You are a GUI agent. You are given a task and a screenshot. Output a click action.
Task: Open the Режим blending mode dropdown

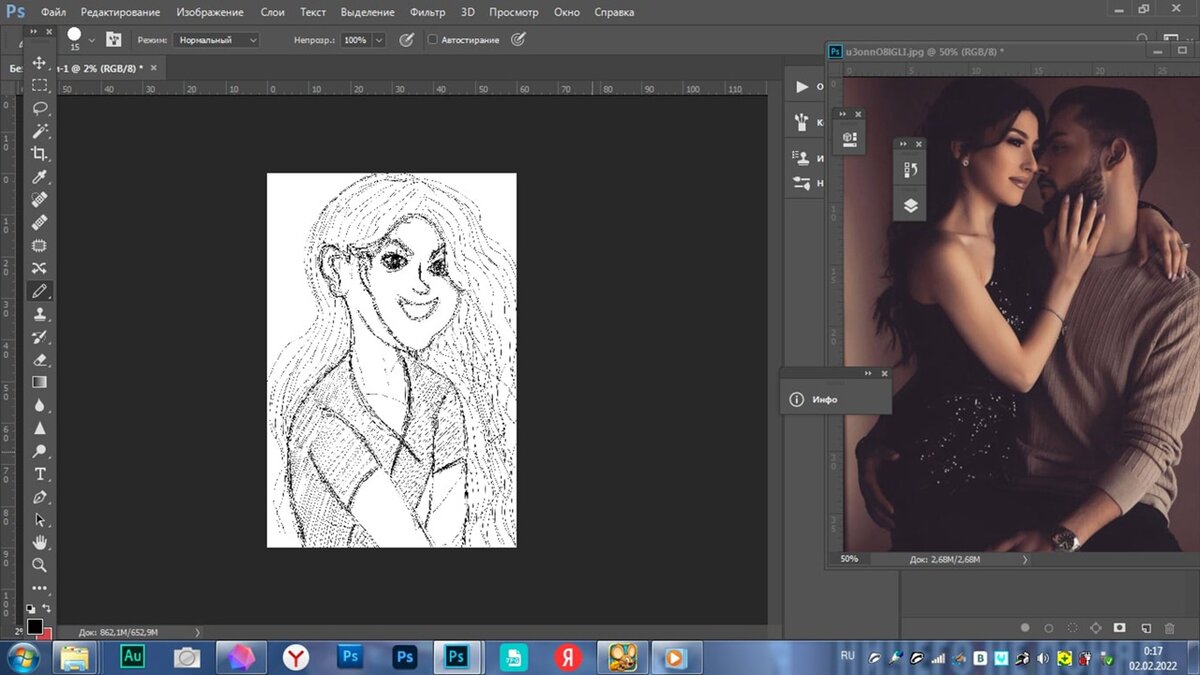tap(215, 40)
